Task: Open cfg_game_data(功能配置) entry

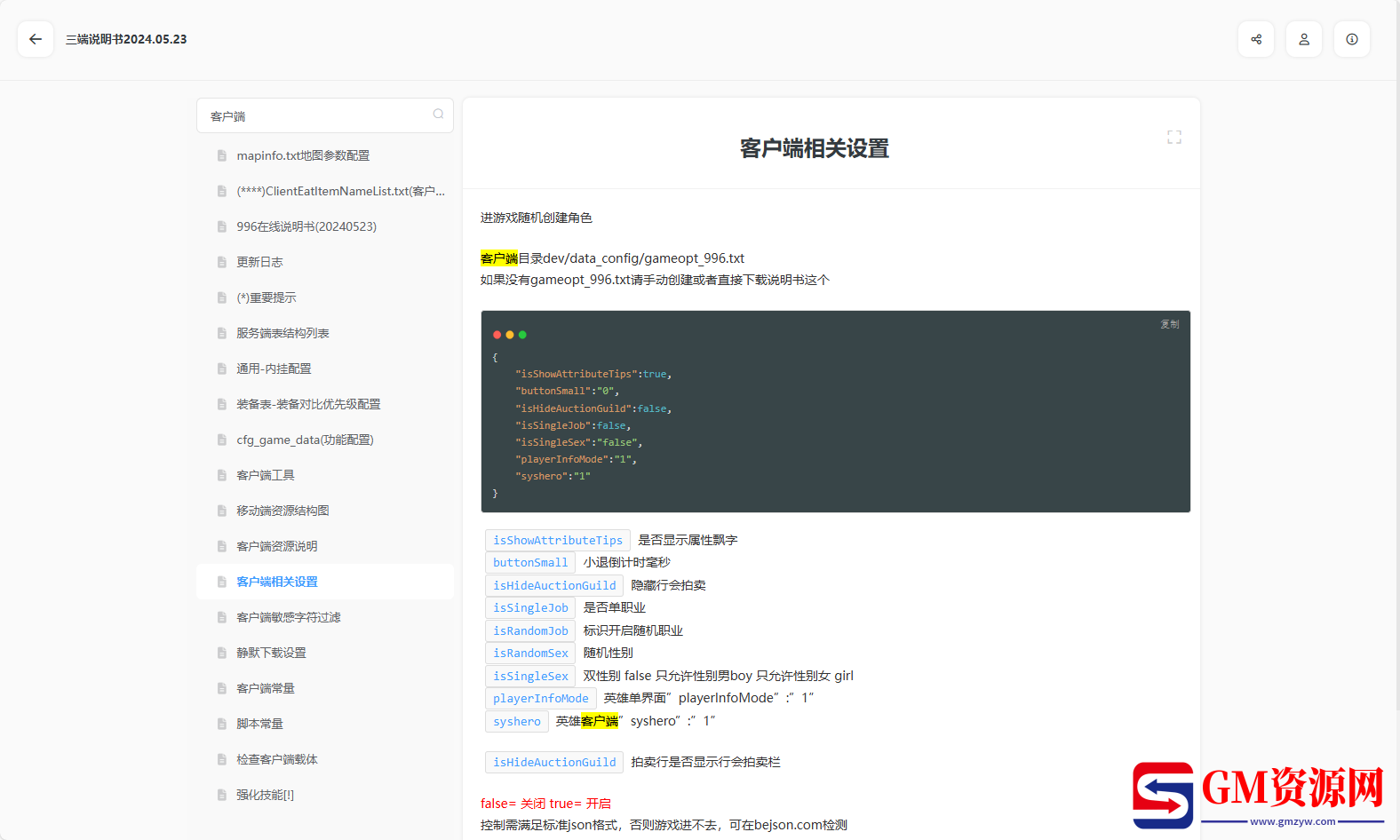Action: pos(325,440)
